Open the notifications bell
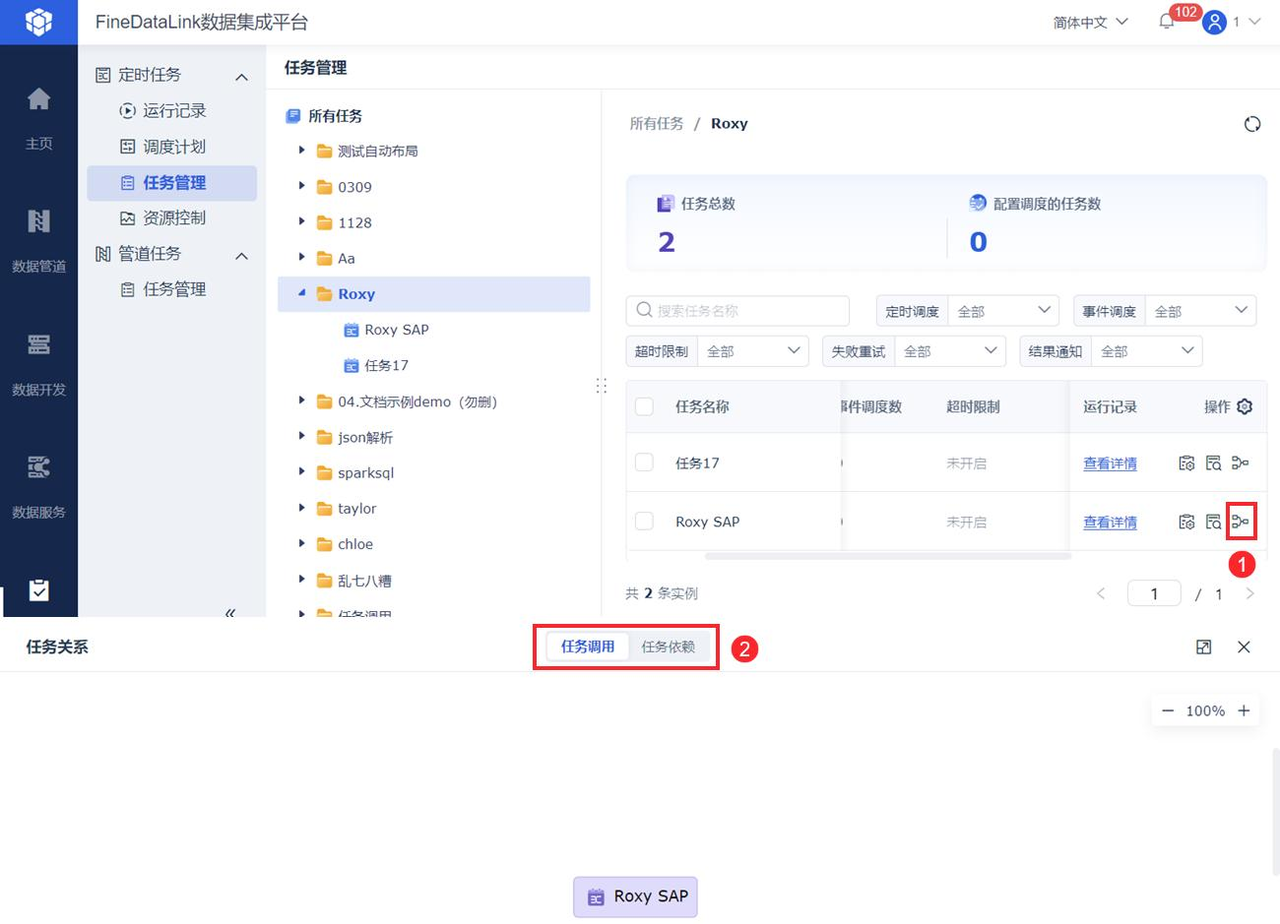Viewport: 1280px width, 924px height. click(1167, 22)
